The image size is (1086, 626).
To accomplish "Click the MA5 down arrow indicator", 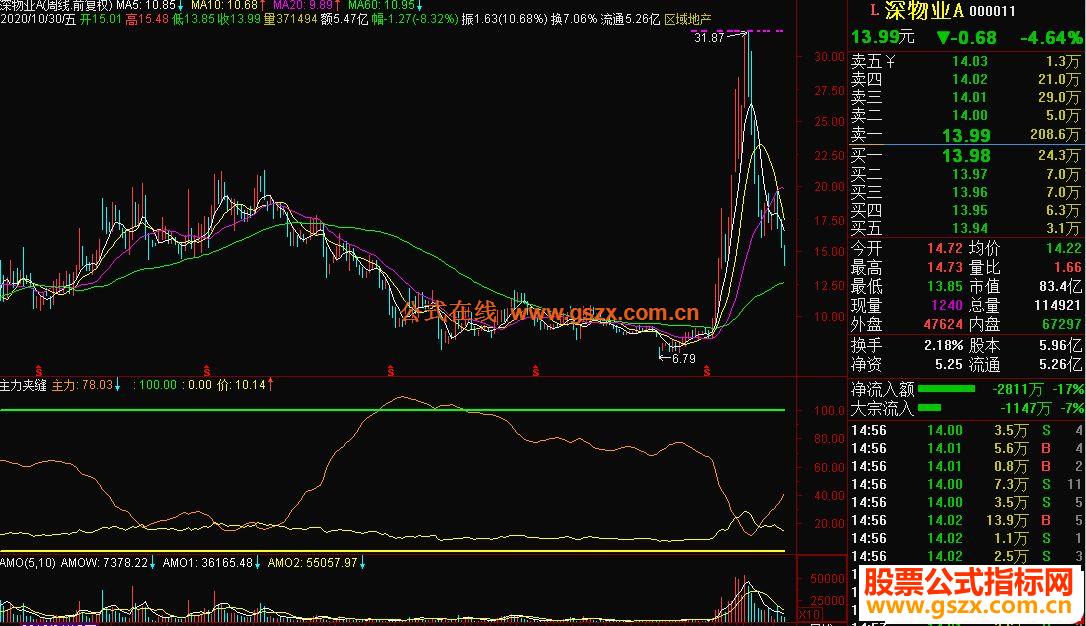I will (180, 6).
